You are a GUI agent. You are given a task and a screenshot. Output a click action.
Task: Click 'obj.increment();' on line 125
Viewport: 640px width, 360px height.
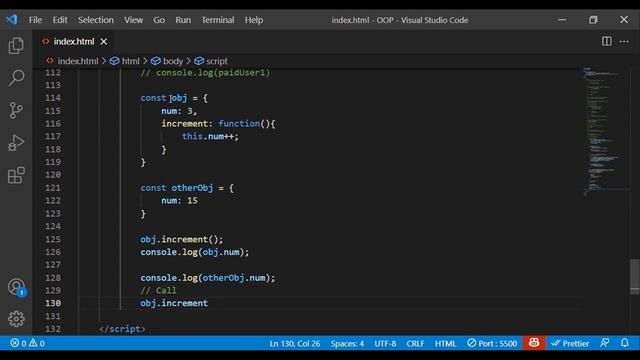(182, 239)
